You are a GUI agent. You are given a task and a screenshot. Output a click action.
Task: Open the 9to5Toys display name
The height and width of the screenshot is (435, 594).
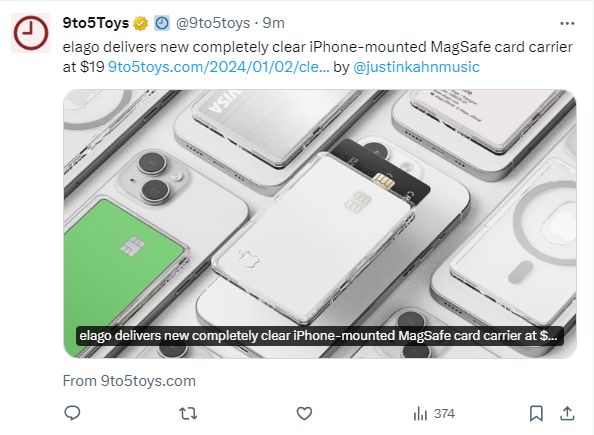pos(96,23)
